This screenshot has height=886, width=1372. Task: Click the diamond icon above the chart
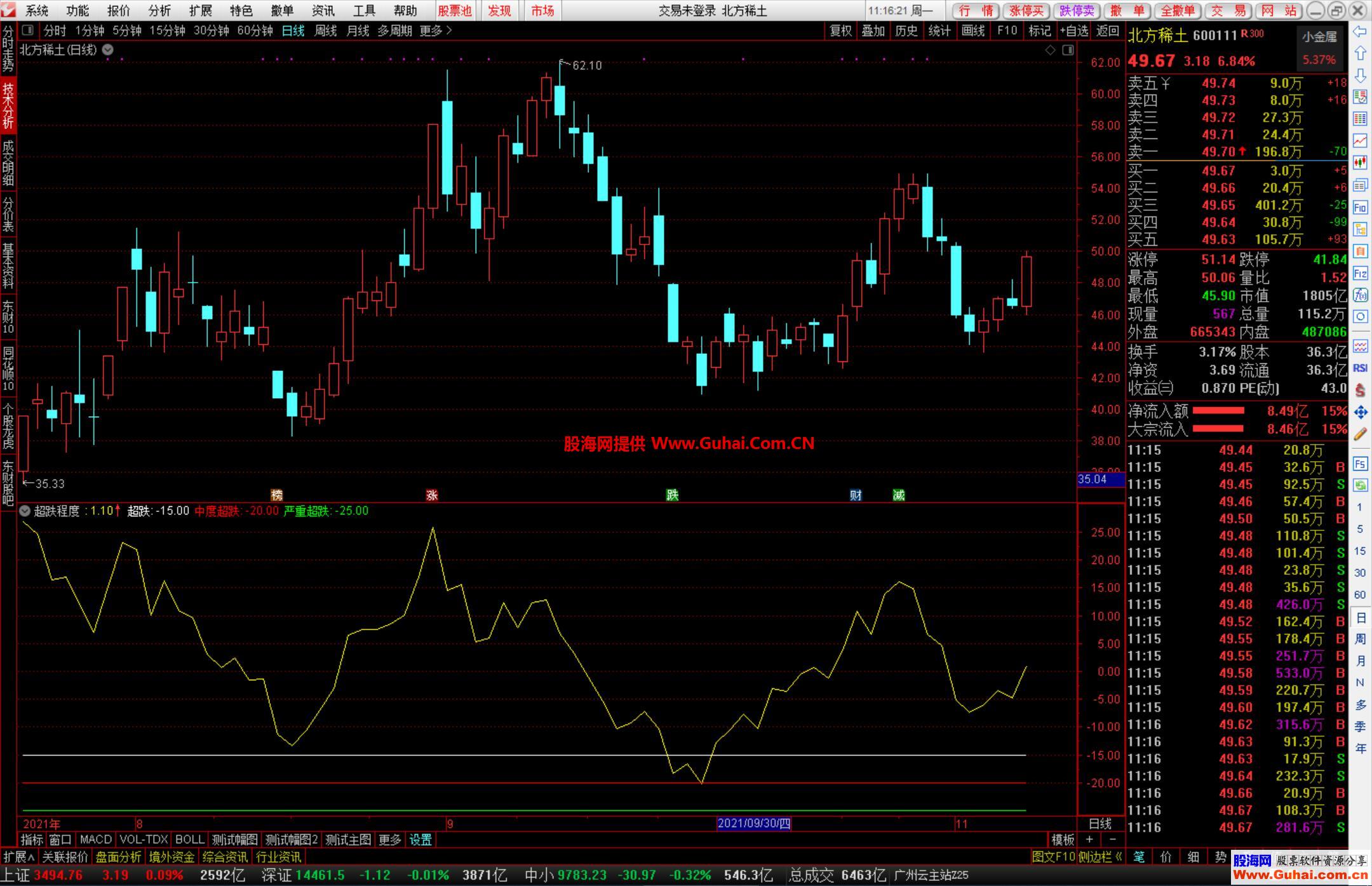pos(1050,50)
